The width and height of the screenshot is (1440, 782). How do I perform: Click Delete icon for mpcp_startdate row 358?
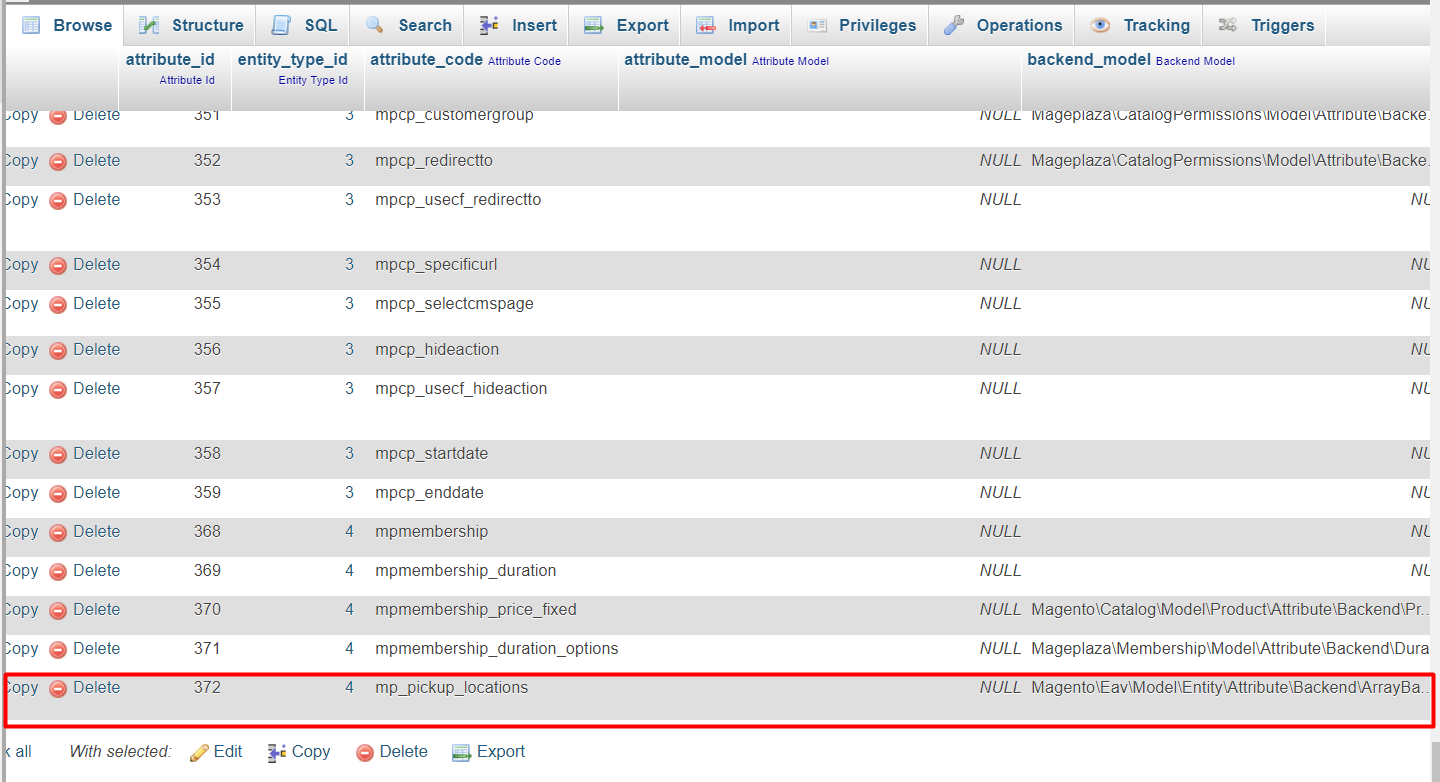pyautogui.click(x=58, y=454)
